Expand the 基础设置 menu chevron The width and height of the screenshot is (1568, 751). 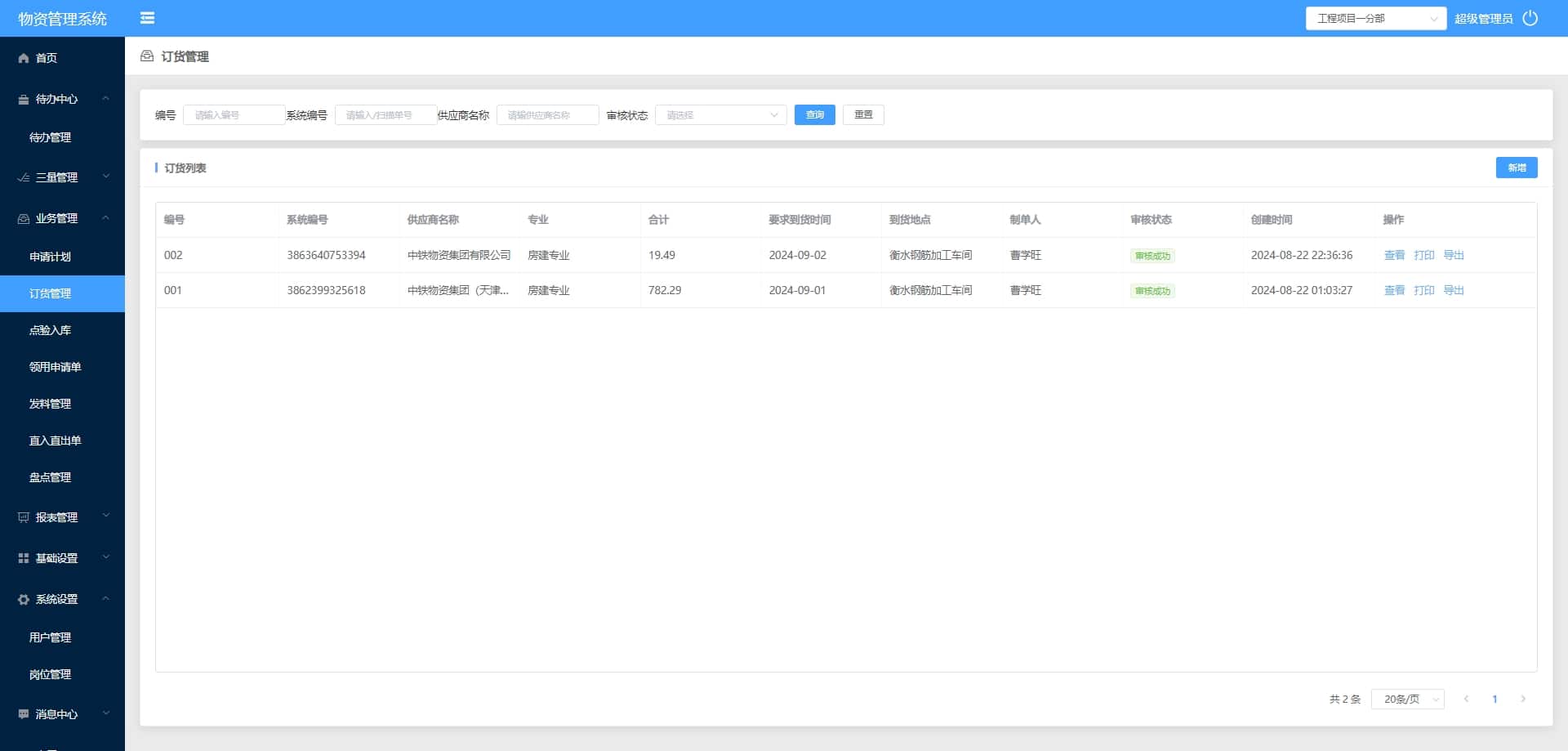[x=105, y=557]
